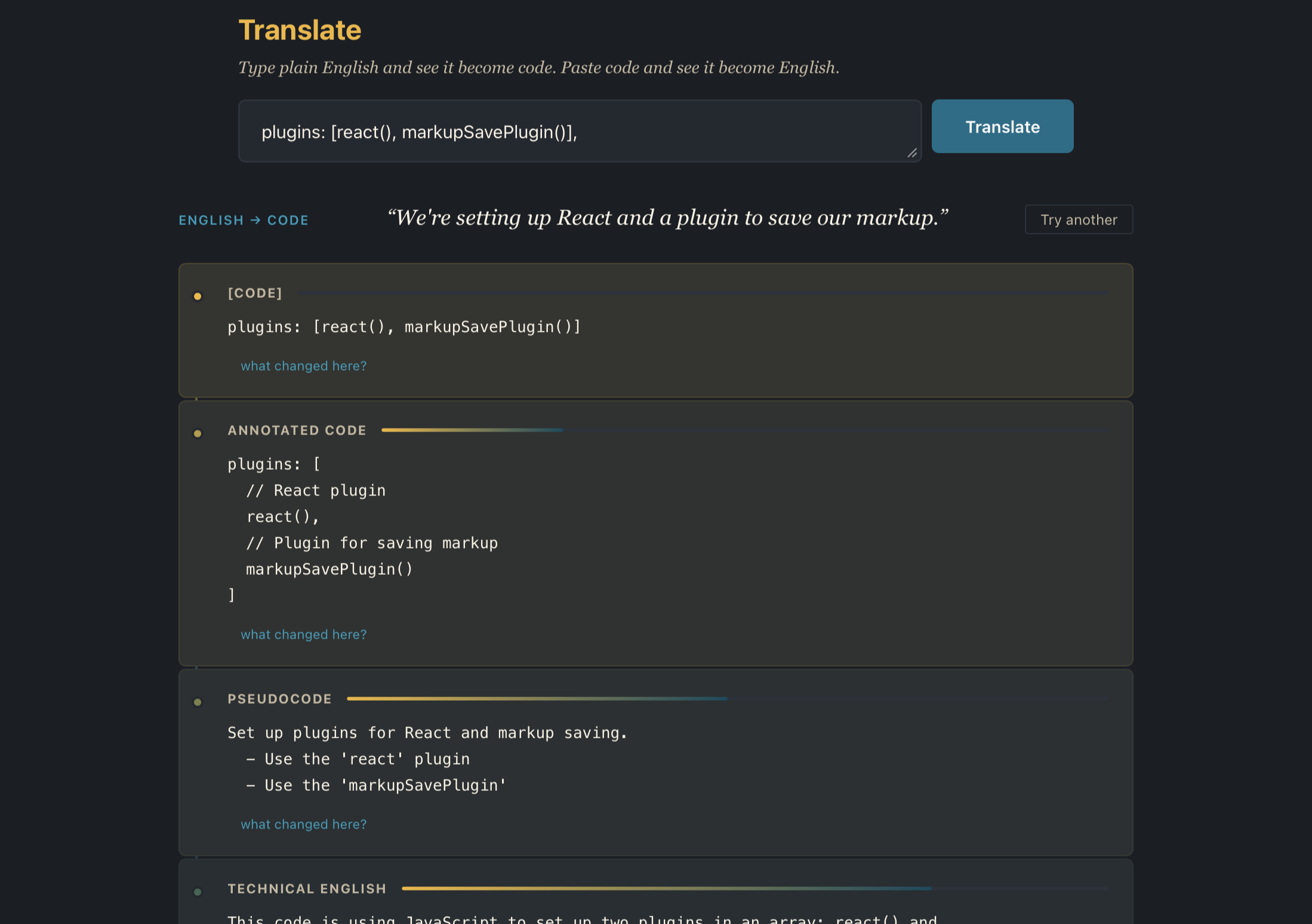This screenshot has height=924, width=1312.
Task: Click inside the plugins code input box
Action: 579,131
